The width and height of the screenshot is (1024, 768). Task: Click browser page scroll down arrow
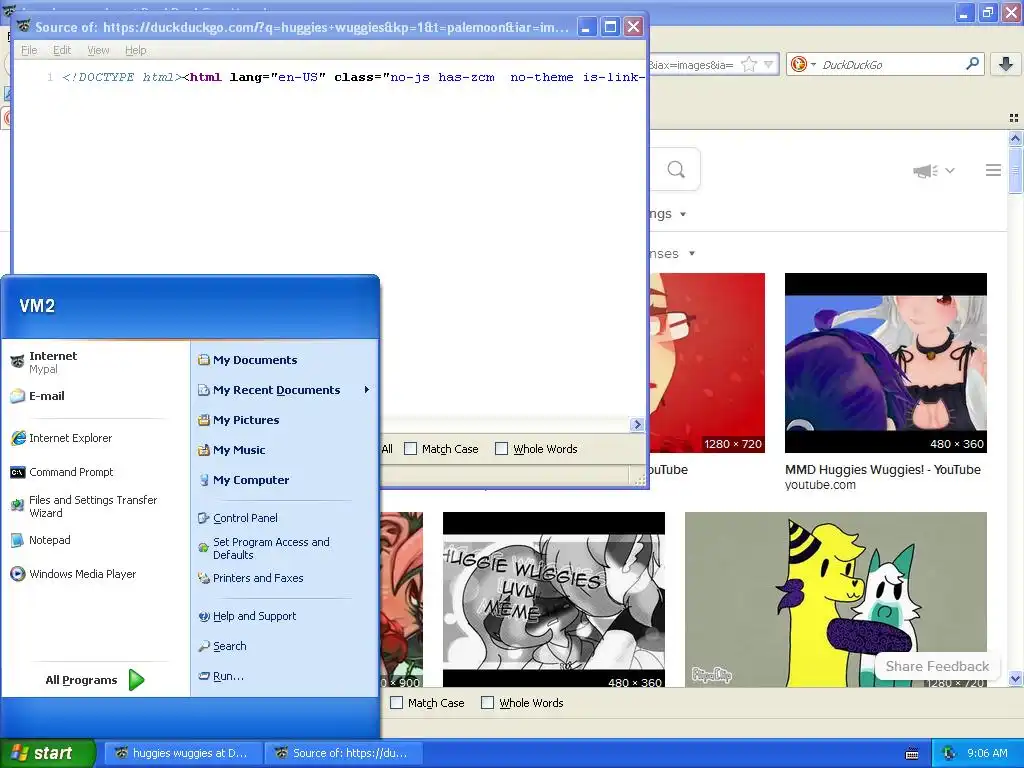(1015, 679)
